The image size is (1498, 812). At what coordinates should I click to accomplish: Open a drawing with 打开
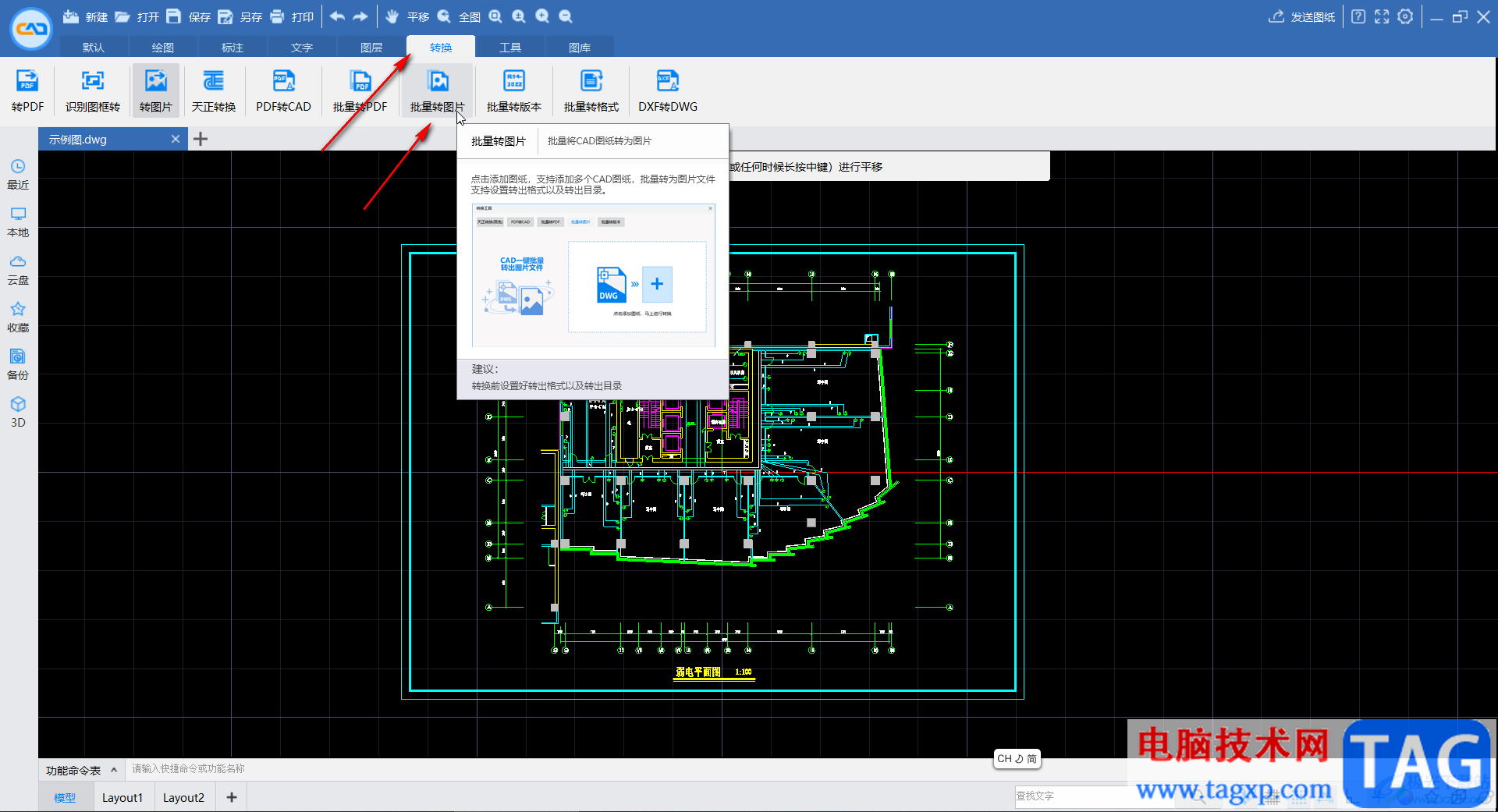(137, 16)
